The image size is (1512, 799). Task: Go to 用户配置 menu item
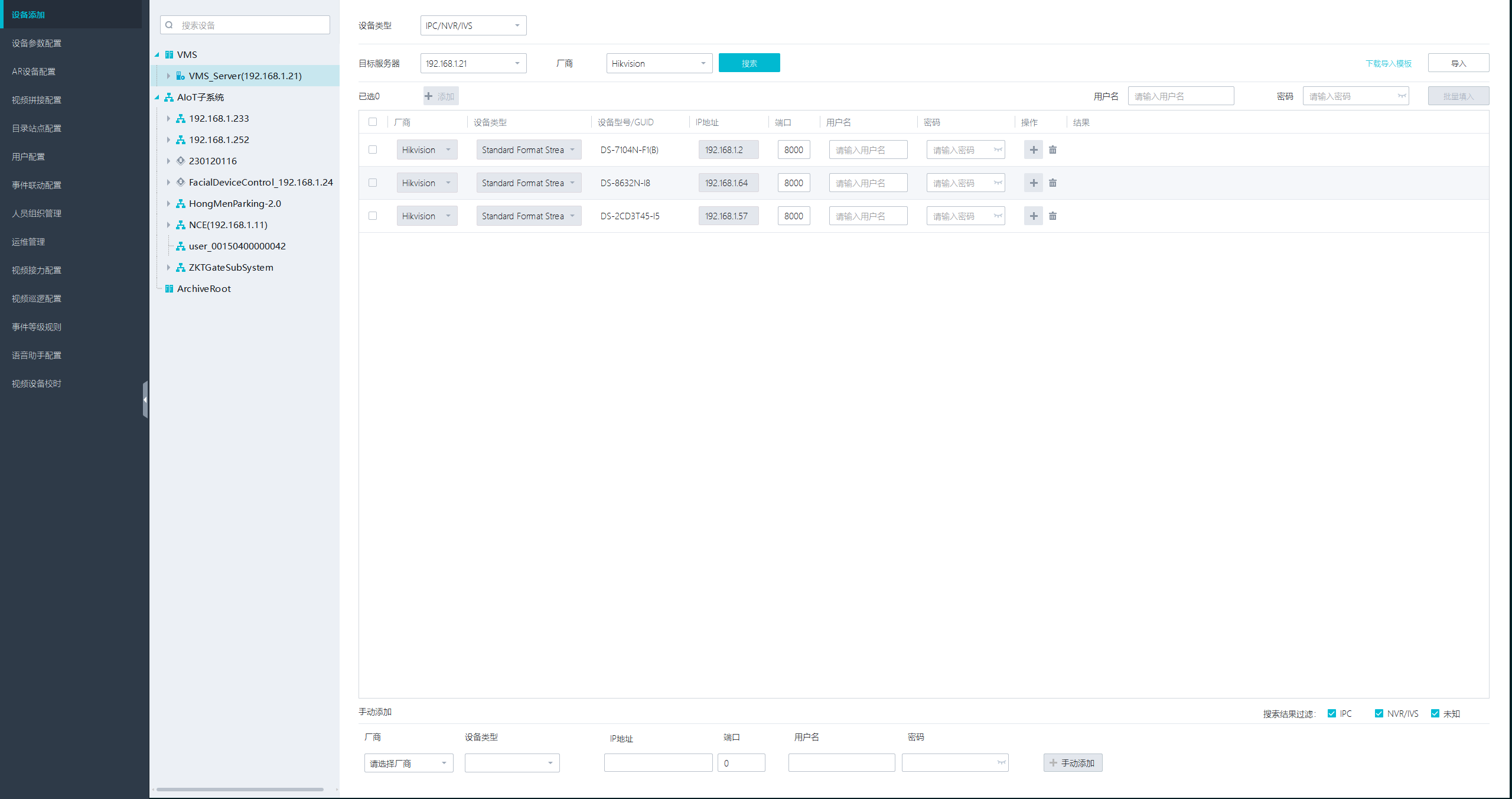pyautogui.click(x=28, y=157)
